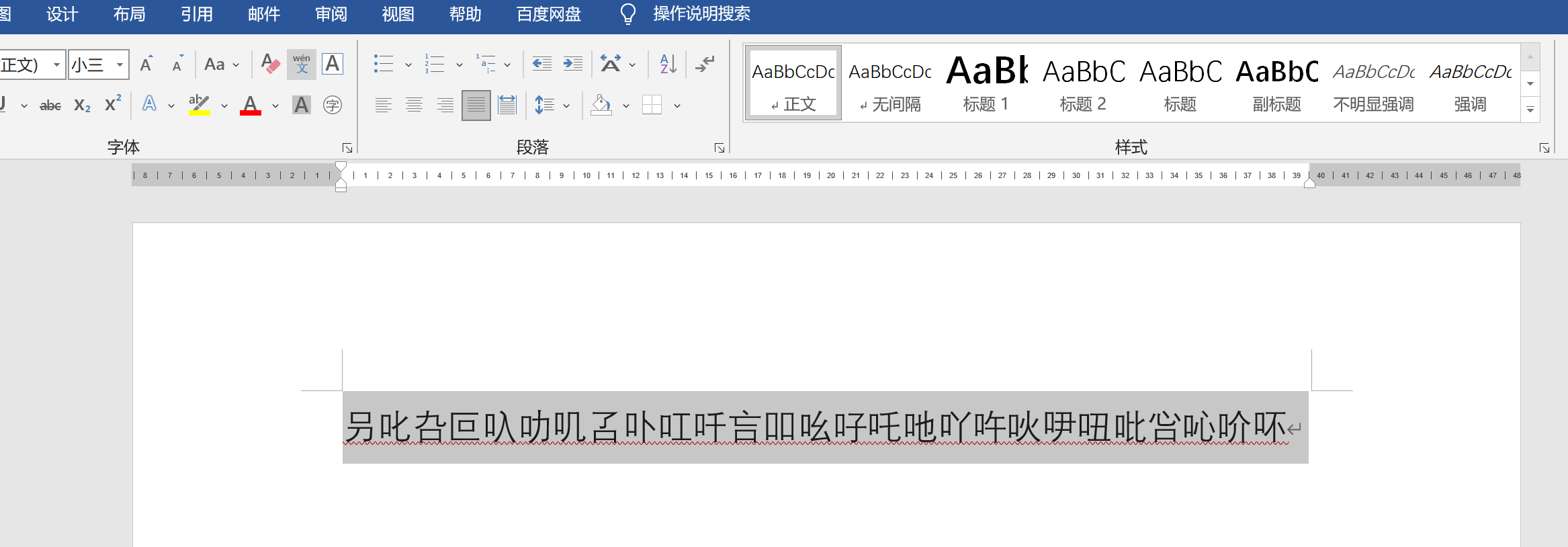This screenshot has height=547, width=1568.
Task: Open line and paragraph spacing
Action: pyautogui.click(x=544, y=105)
